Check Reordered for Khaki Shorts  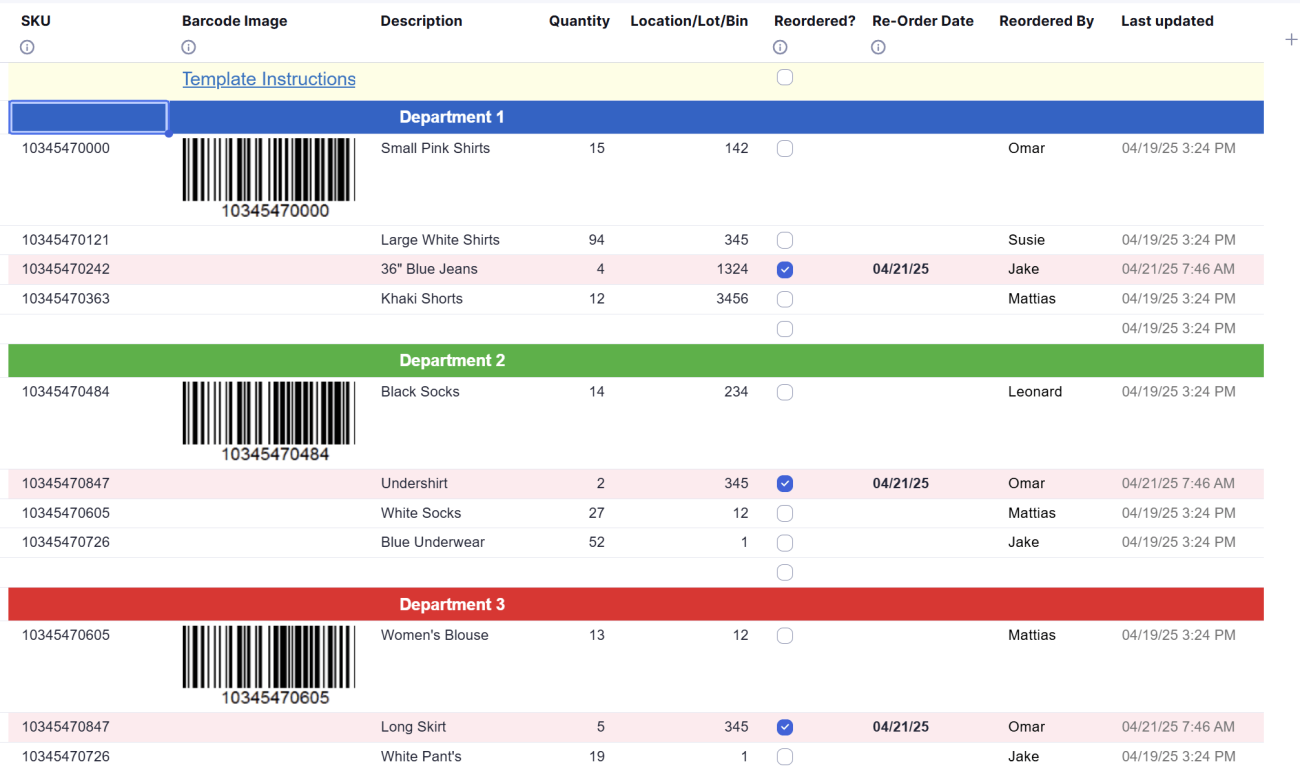pos(785,299)
